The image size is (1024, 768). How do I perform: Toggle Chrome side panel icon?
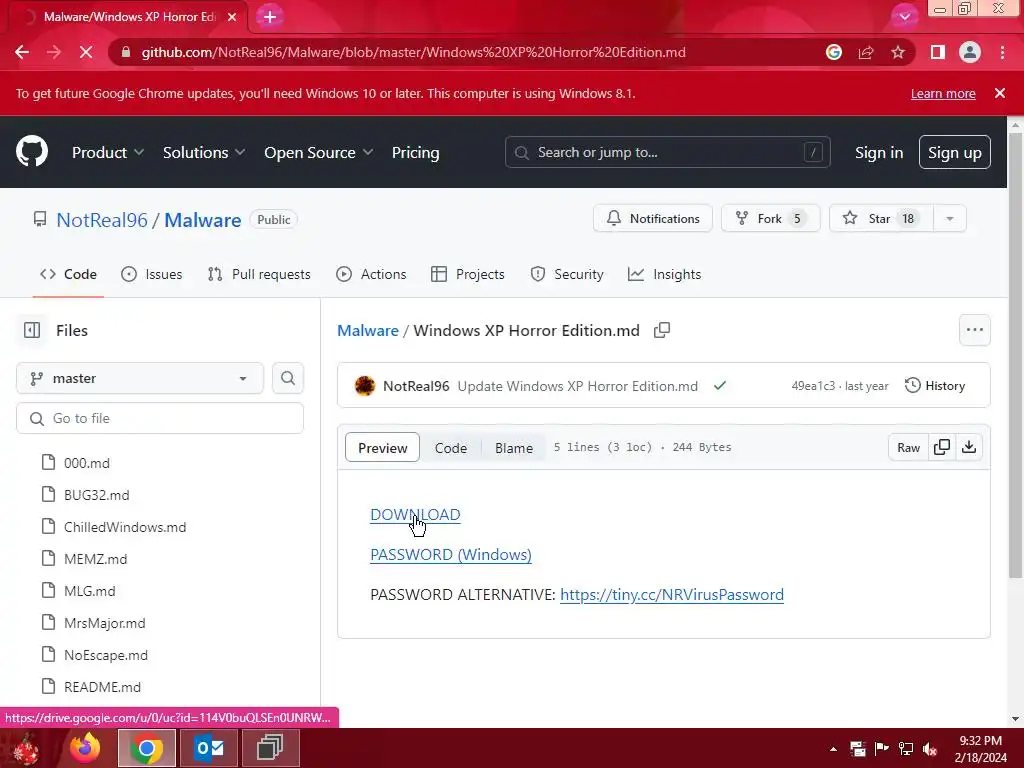coord(938,52)
